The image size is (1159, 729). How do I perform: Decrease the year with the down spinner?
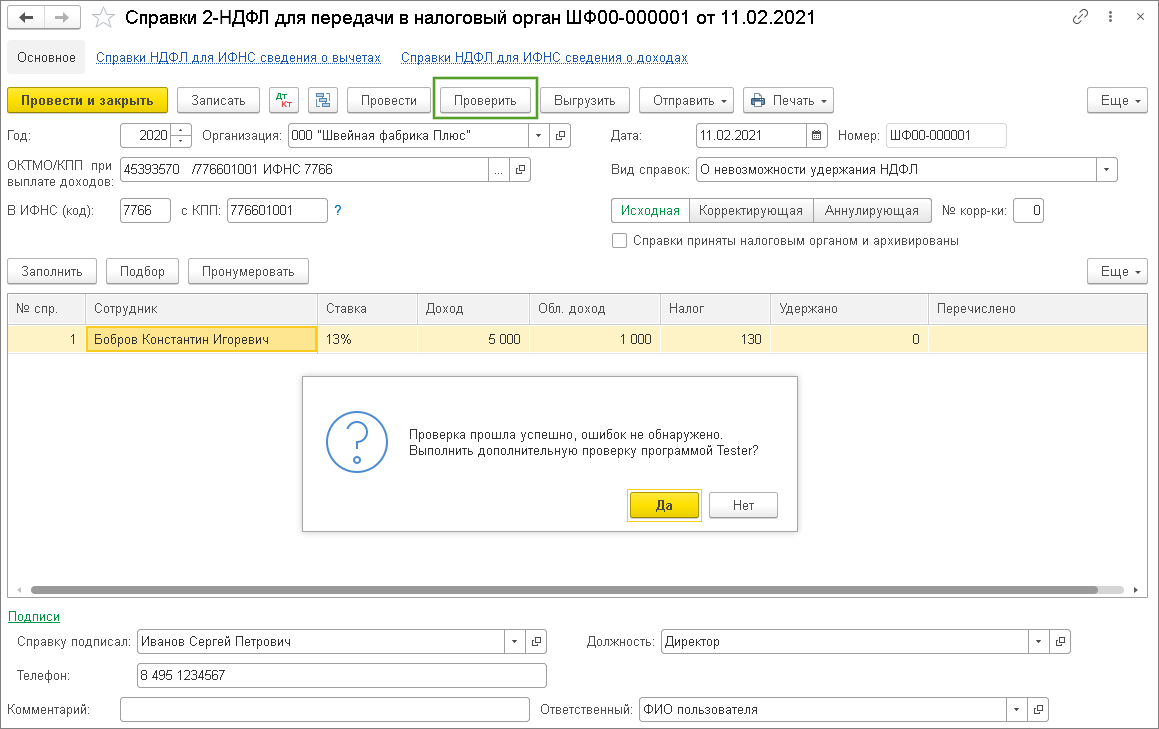181,141
